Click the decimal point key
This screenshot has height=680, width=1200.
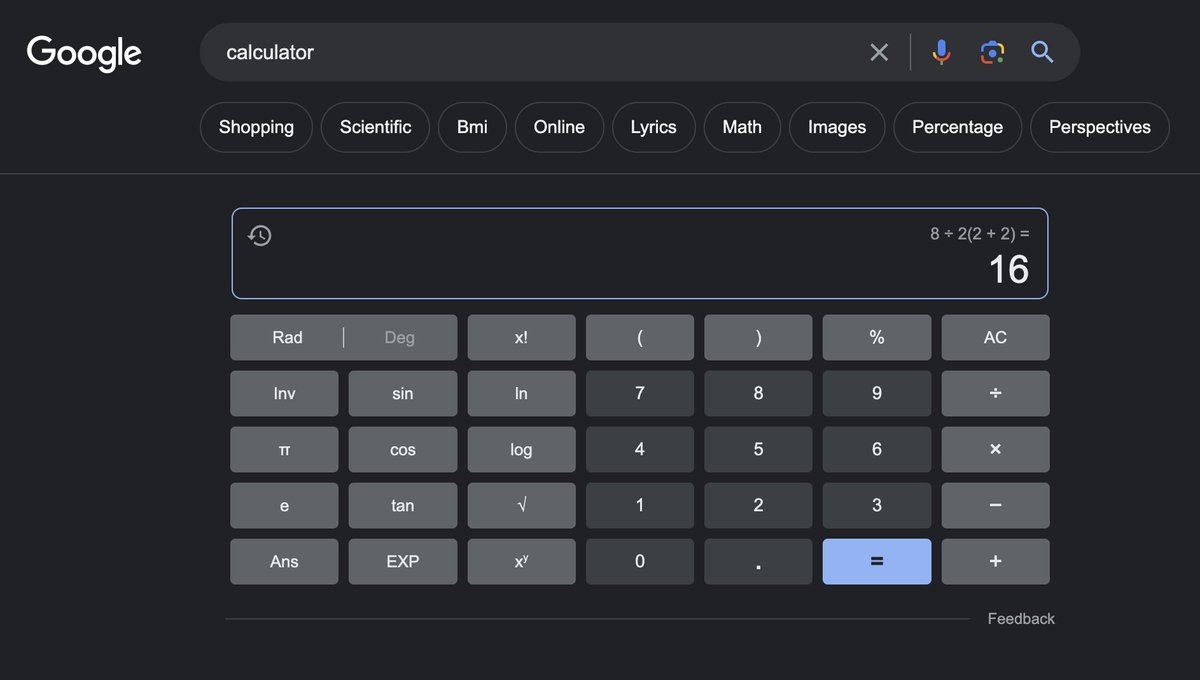click(x=758, y=562)
